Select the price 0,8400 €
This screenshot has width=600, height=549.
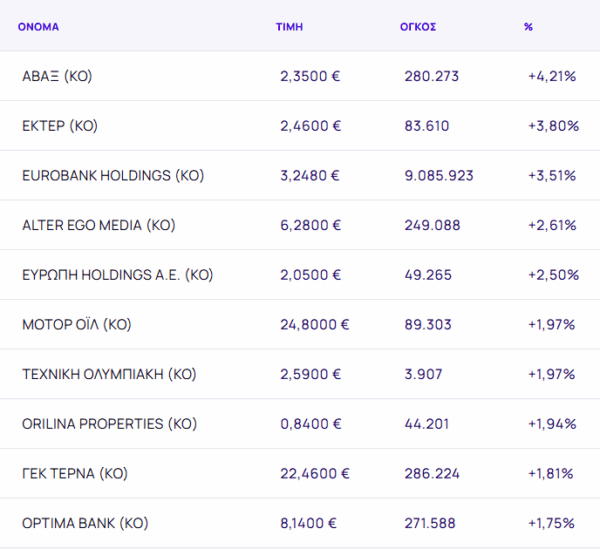tap(310, 424)
